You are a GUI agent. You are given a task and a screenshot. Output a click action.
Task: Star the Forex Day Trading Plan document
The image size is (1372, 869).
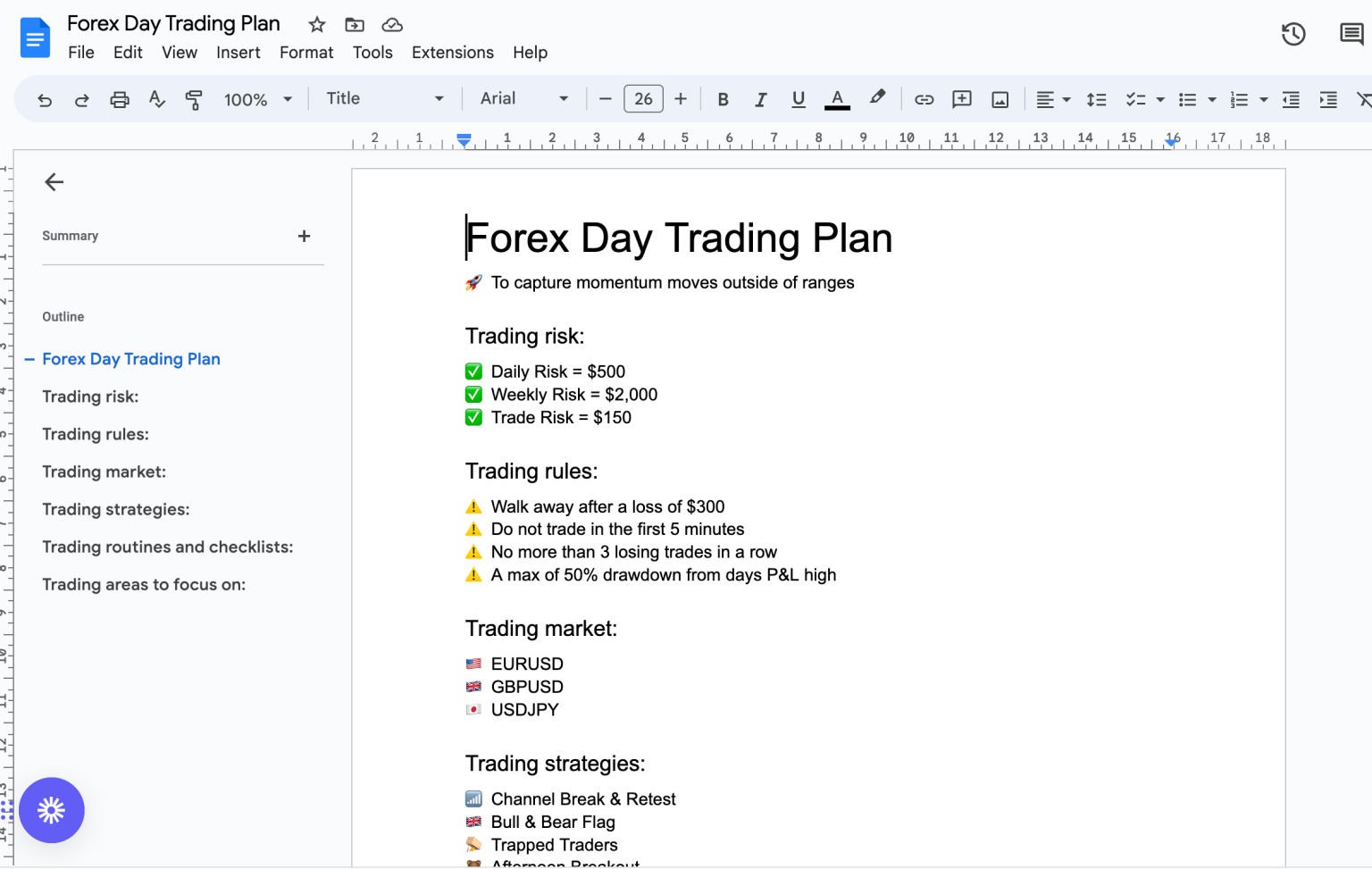317,25
